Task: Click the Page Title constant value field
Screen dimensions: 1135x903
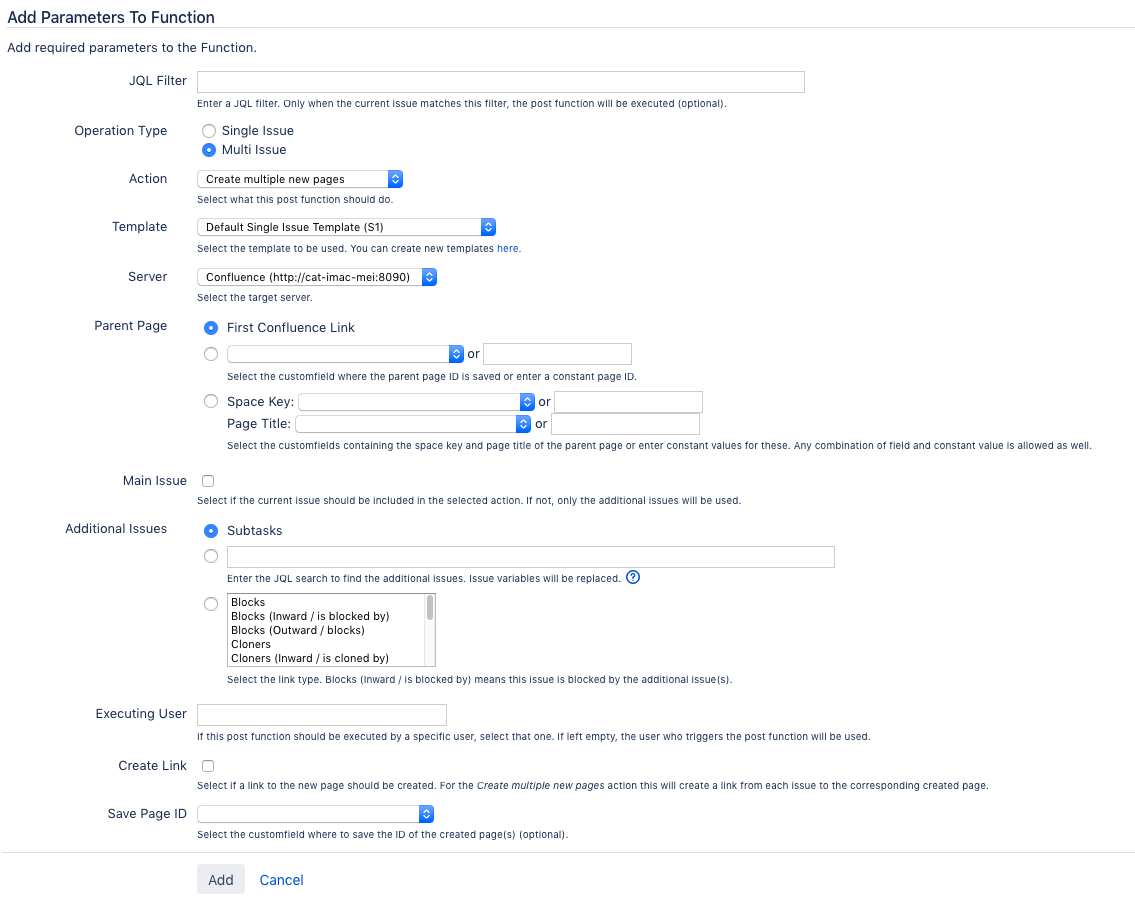Action: [x=625, y=424]
